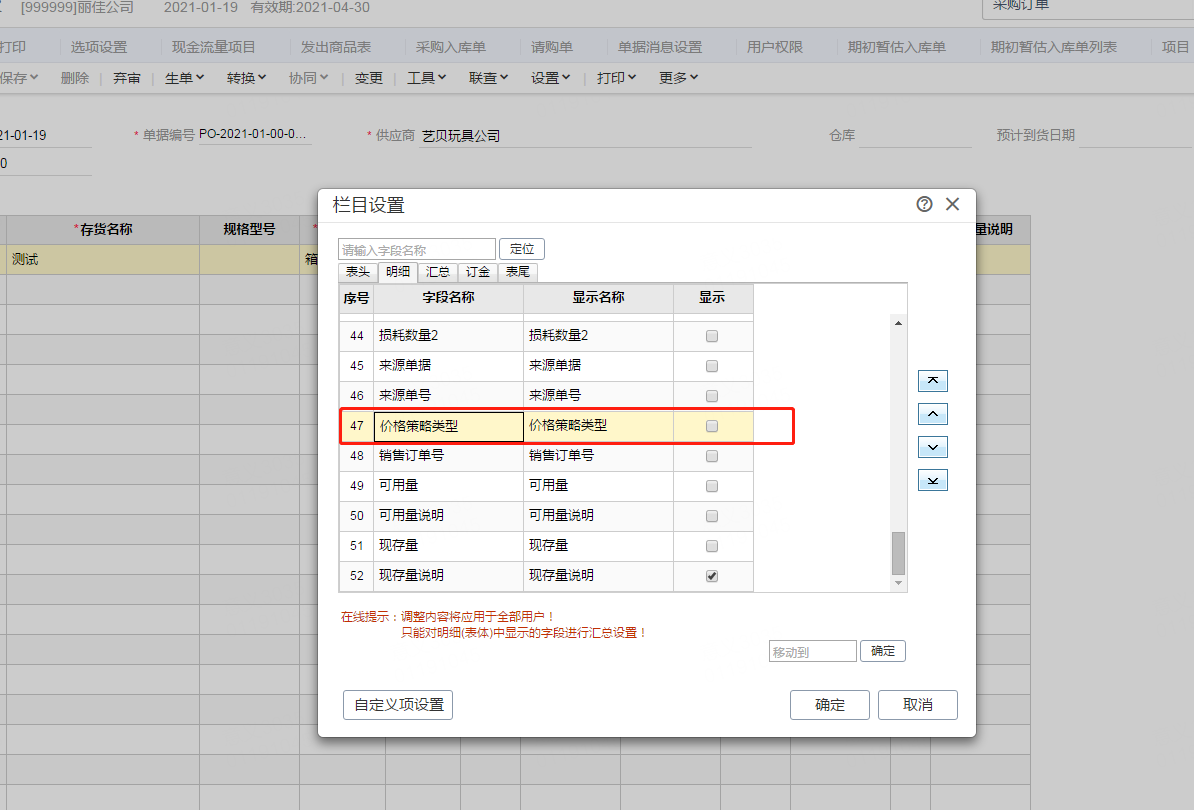1194x810 pixels.
Task: Open the 转换 dropdown menu
Action: pos(246,78)
